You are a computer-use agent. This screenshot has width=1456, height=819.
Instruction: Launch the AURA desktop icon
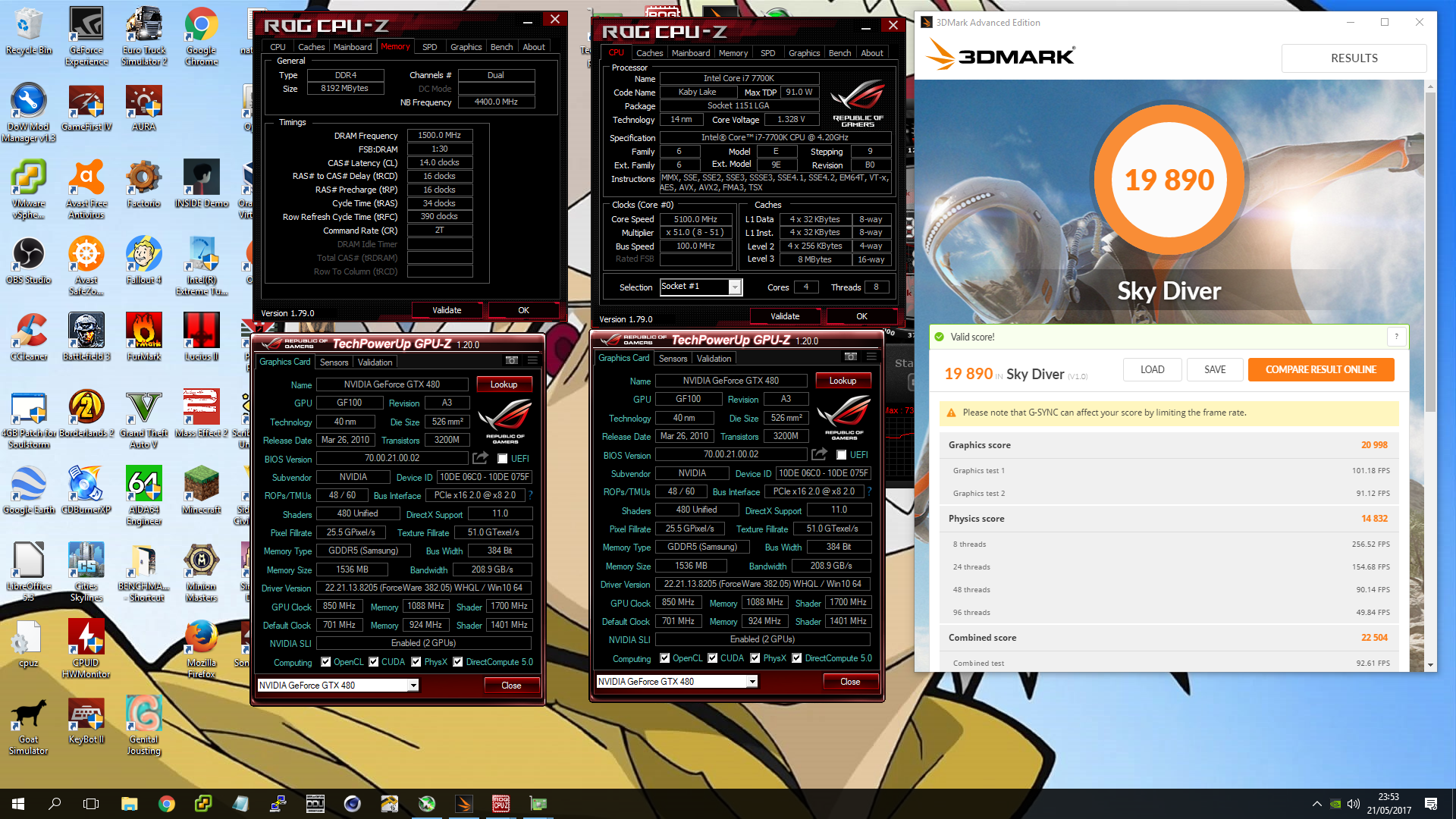(144, 108)
